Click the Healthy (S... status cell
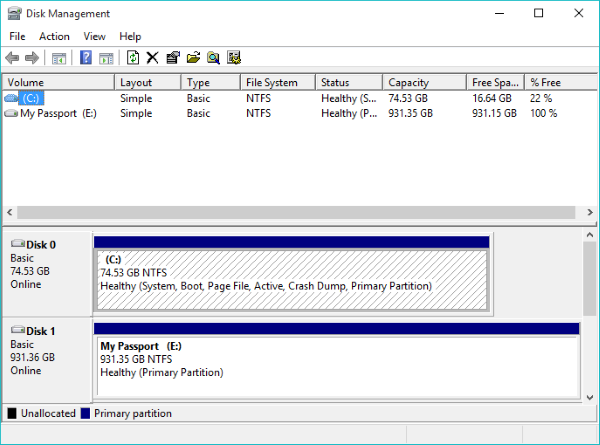600x445 pixels. coord(349,98)
